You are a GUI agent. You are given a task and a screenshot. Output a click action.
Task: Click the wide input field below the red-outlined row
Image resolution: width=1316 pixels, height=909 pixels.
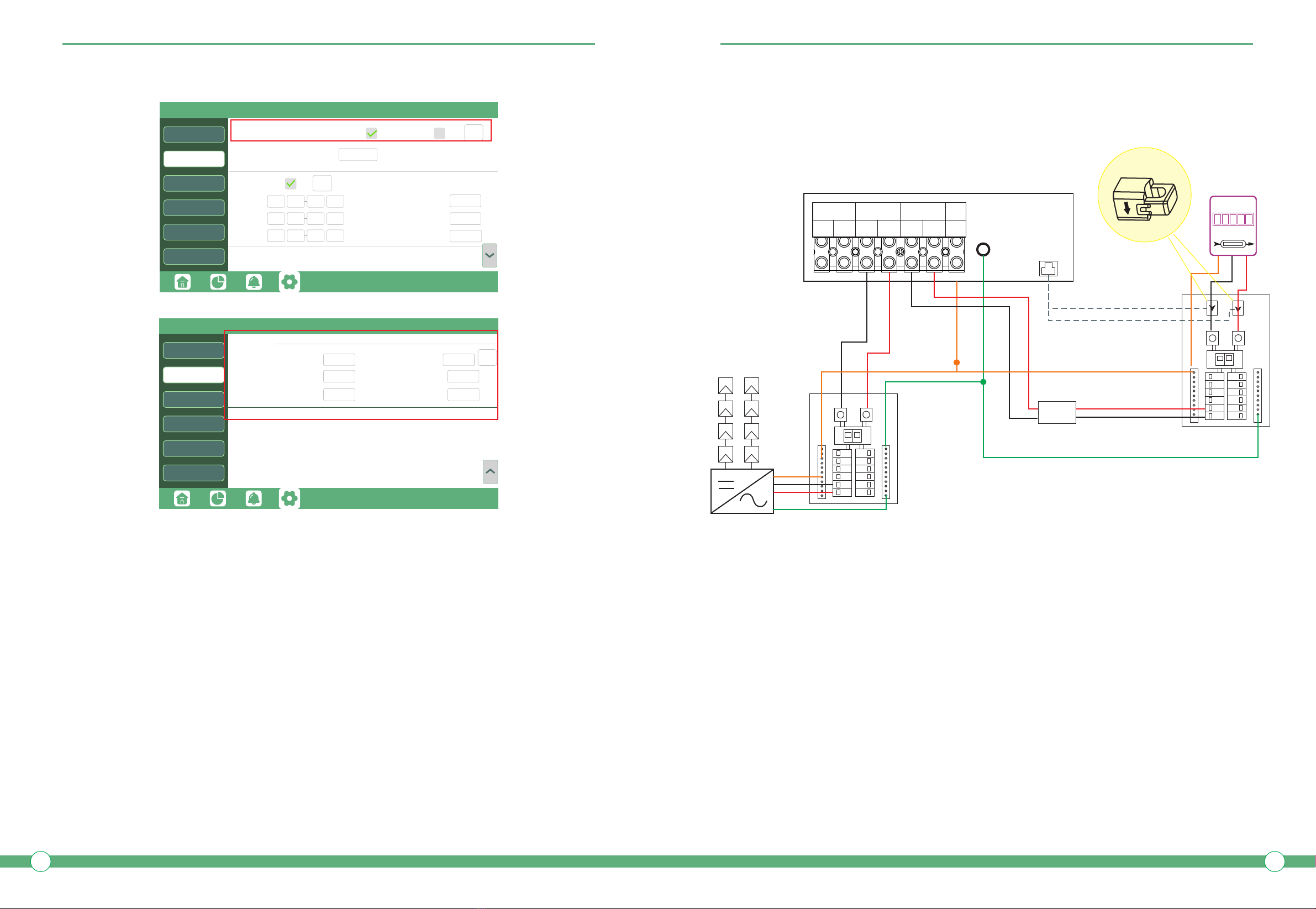click(x=358, y=154)
